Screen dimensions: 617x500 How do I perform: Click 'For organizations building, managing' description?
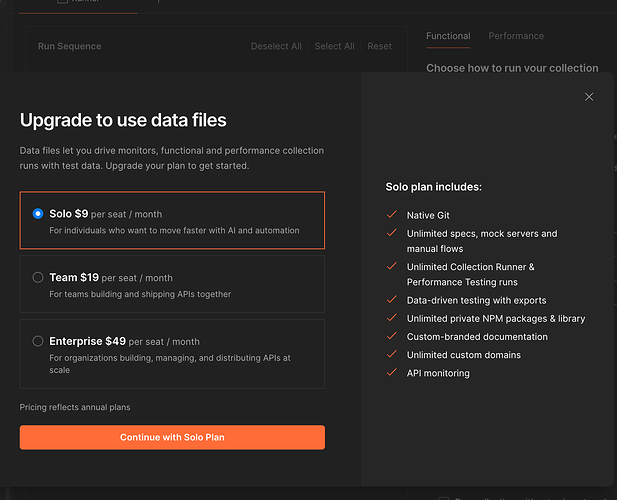[170, 364]
